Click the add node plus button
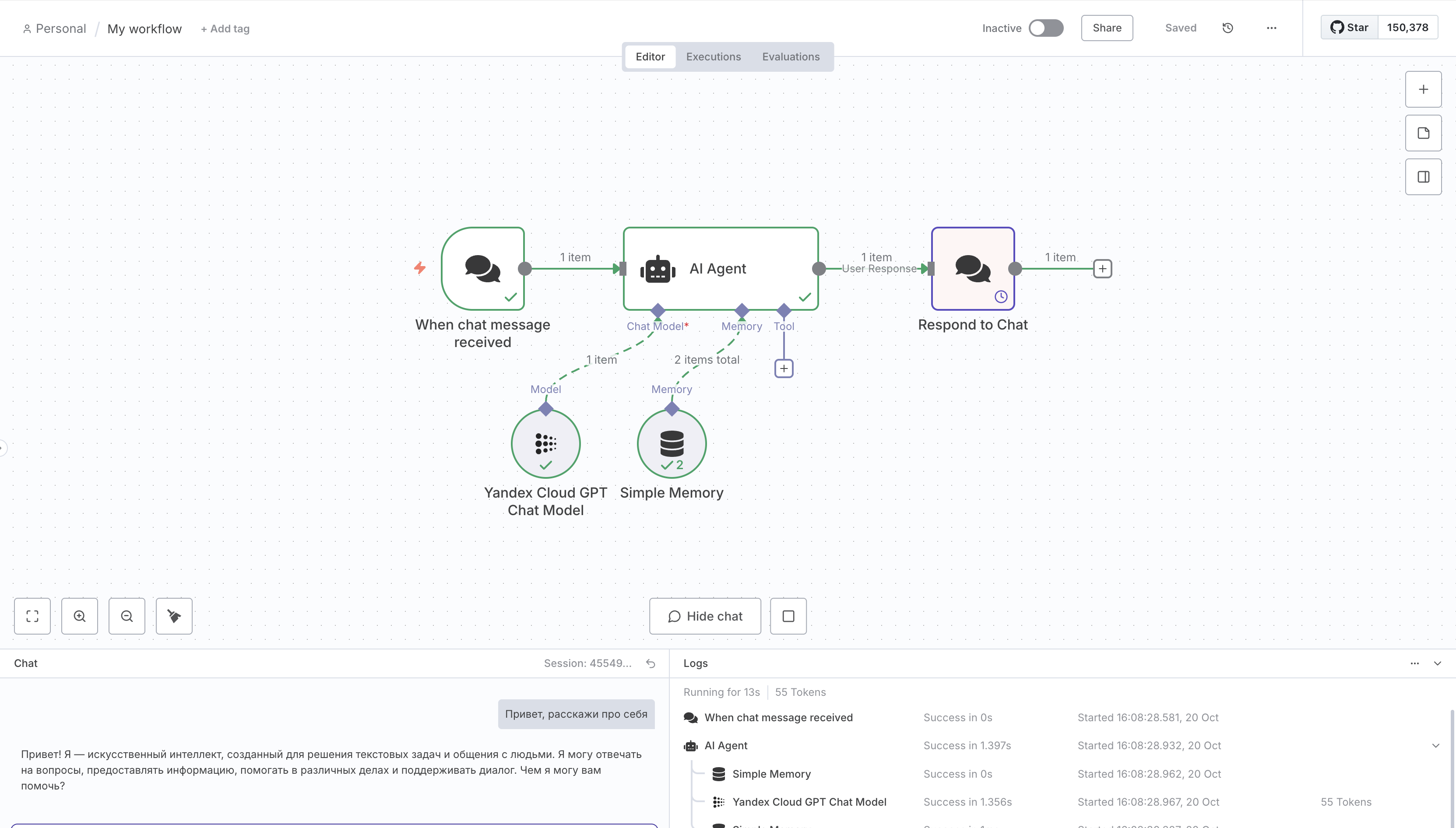Viewport: 1456px width, 828px height. (1423, 89)
